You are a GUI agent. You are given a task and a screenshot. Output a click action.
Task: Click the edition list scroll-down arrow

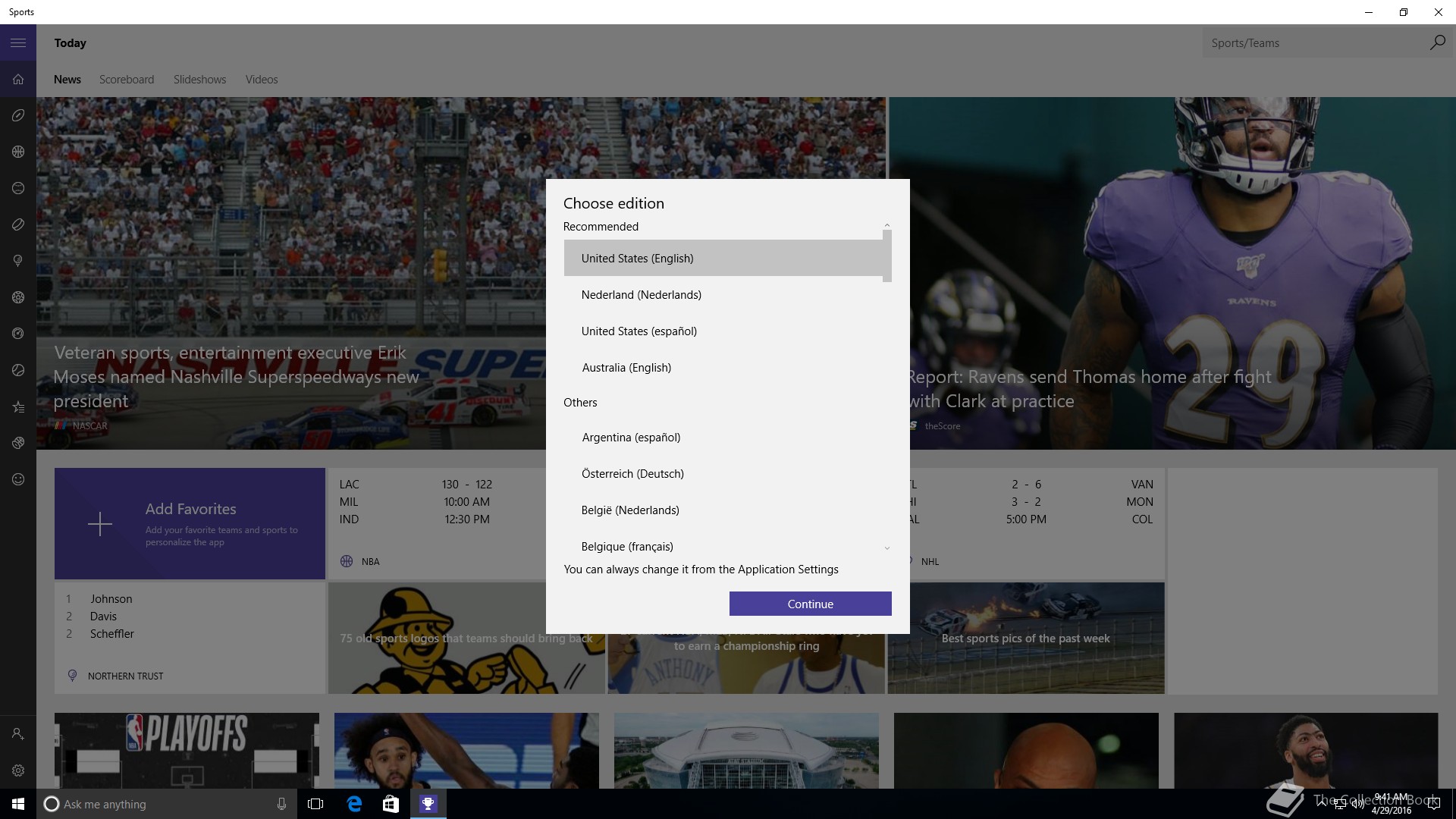[887, 548]
